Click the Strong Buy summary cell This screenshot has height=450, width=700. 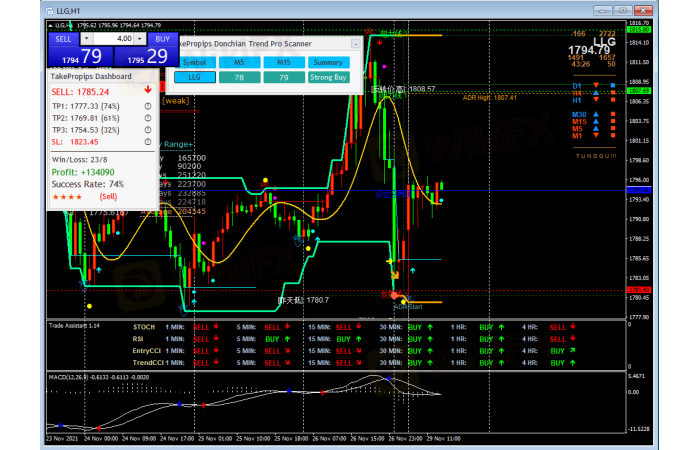[x=327, y=76]
